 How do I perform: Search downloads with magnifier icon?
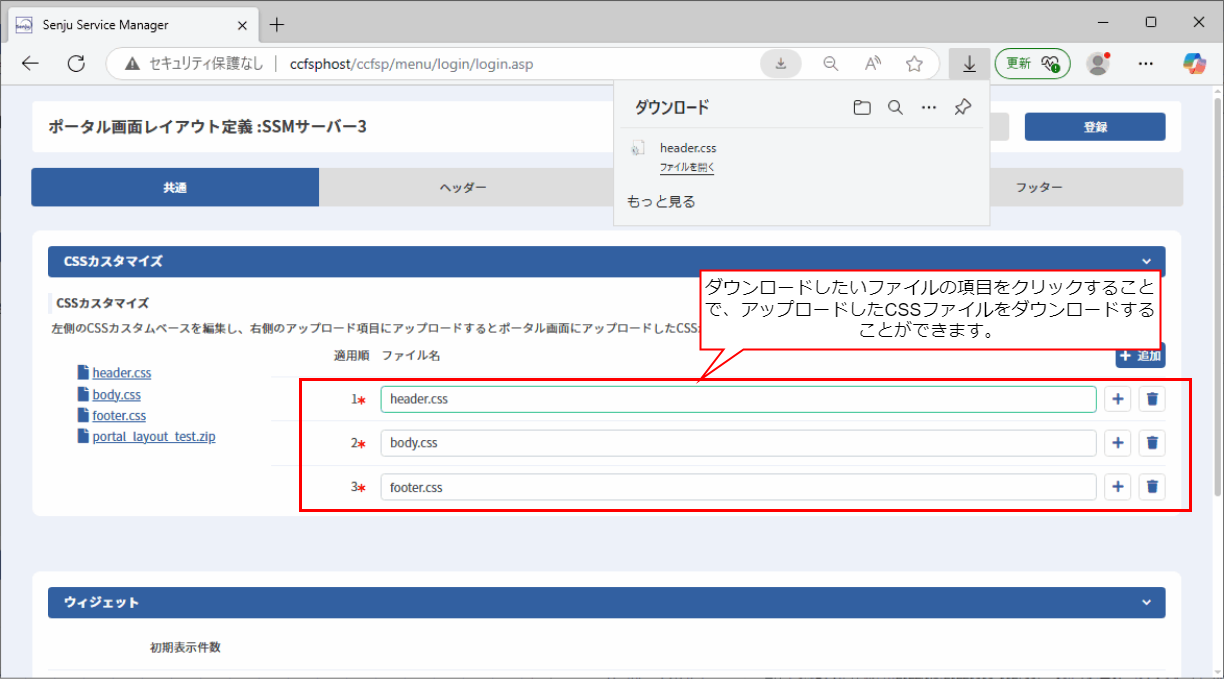[895, 107]
